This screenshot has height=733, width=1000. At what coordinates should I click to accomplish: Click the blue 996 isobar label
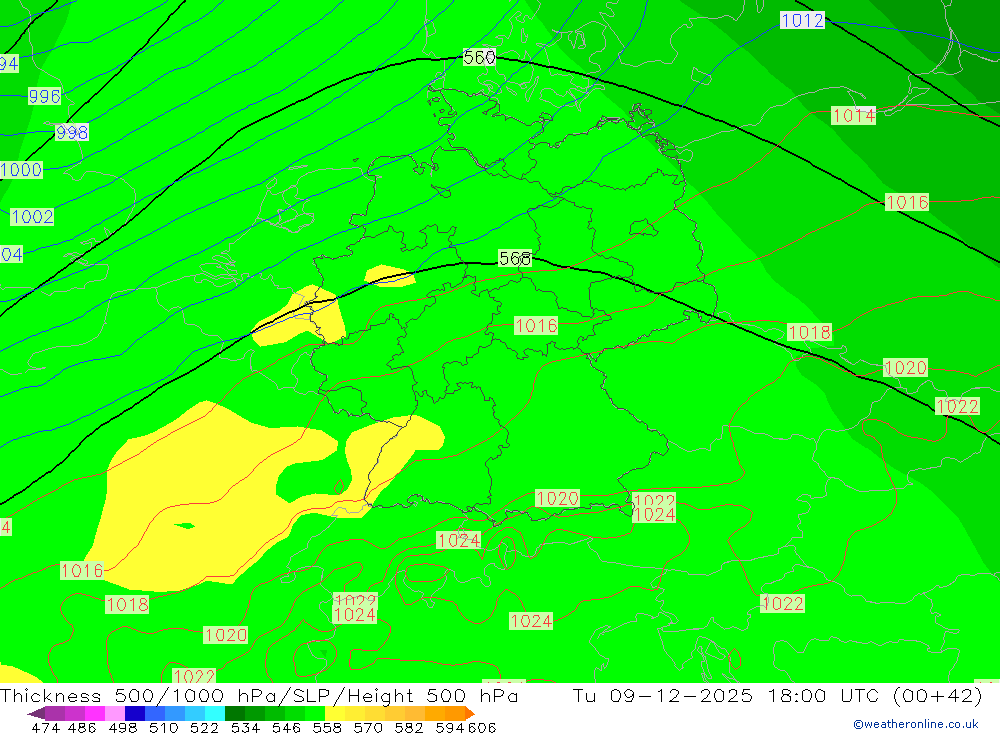tap(45, 96)
